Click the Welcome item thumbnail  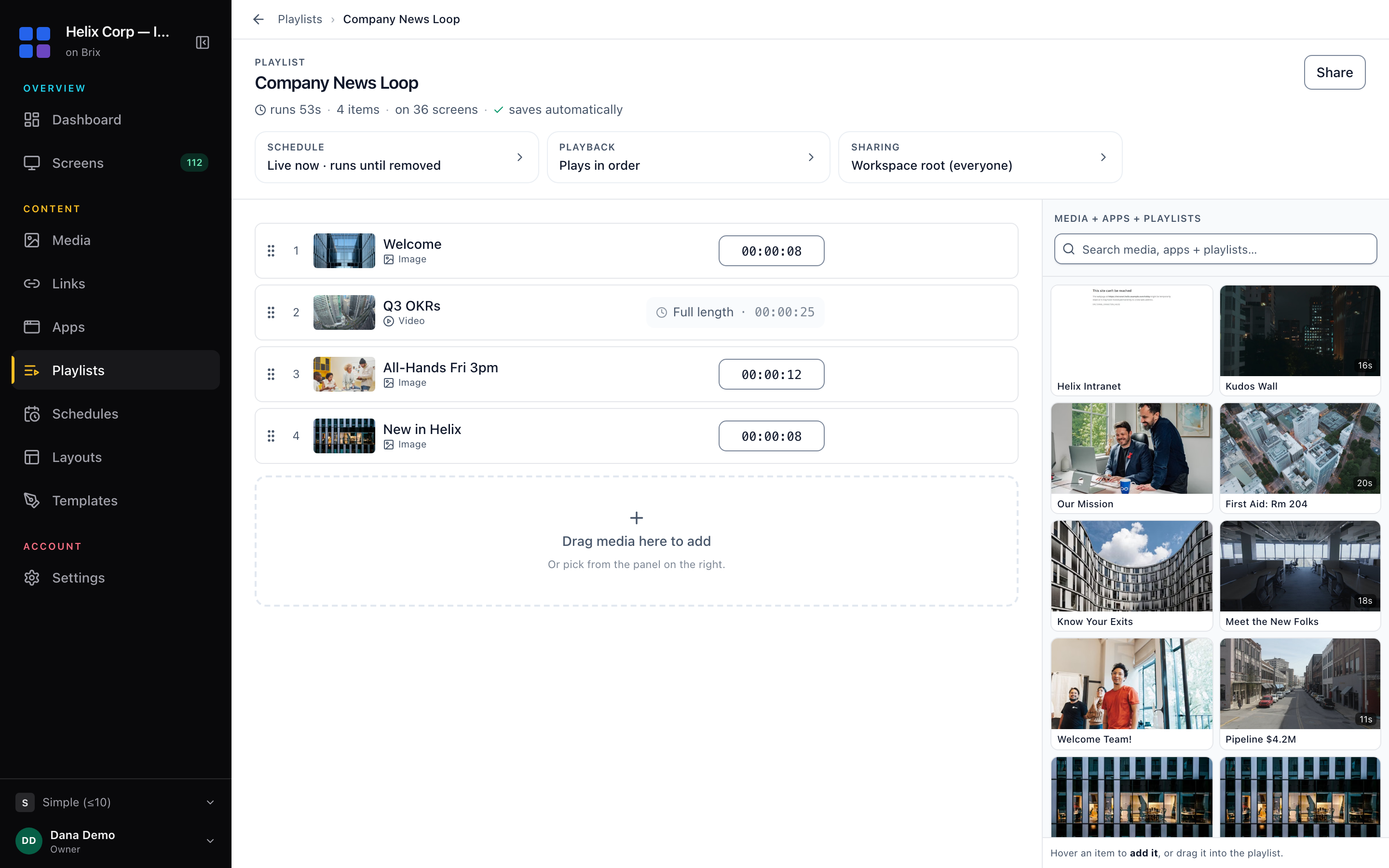[x=344, y=251]
